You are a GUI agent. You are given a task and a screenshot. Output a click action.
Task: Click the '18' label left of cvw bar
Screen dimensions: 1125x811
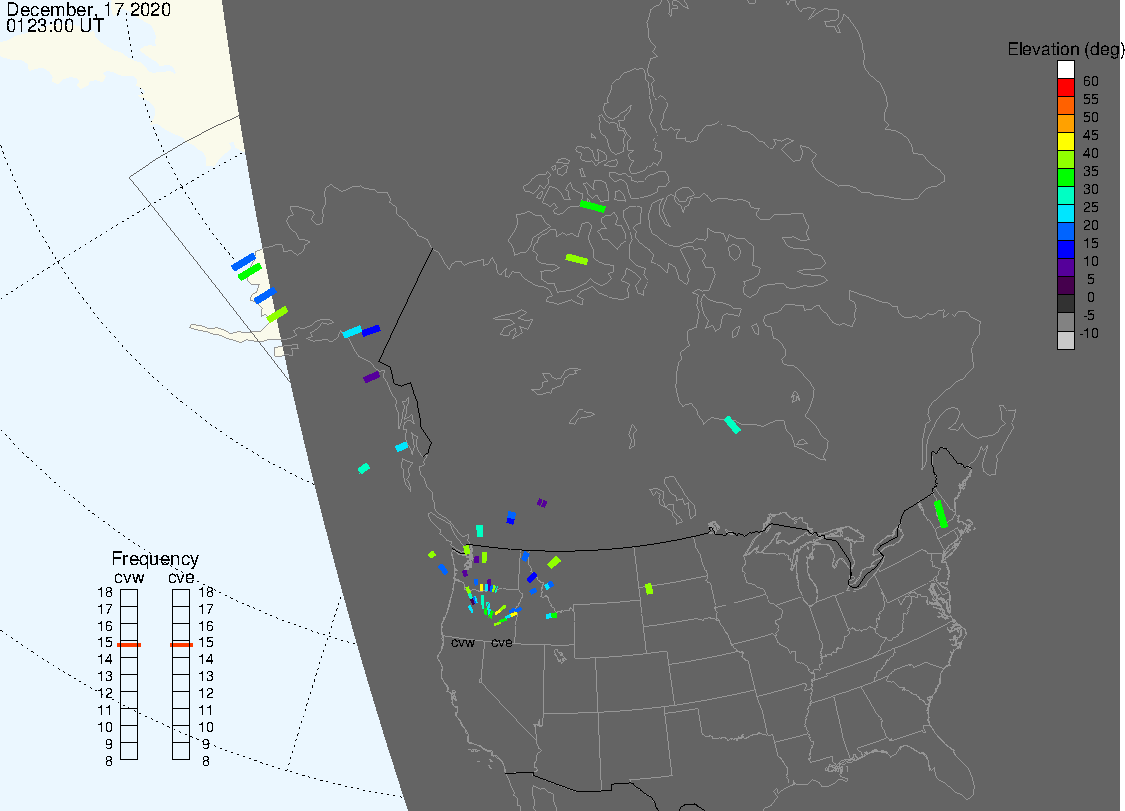point(105,592)
